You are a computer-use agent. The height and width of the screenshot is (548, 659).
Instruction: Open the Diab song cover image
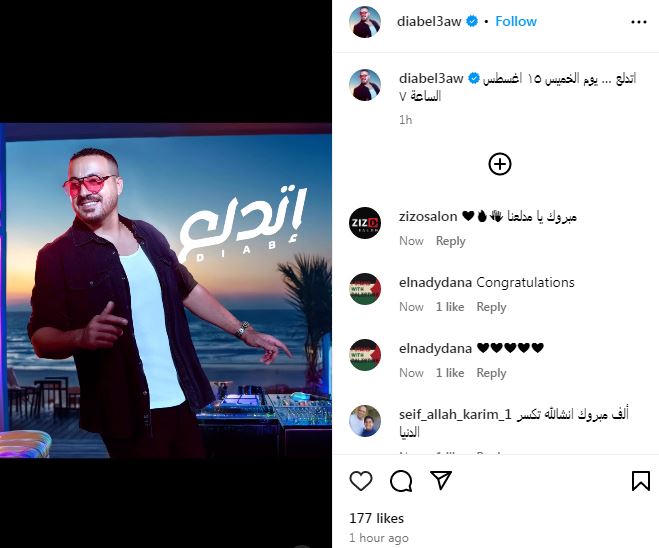point(166,290)
